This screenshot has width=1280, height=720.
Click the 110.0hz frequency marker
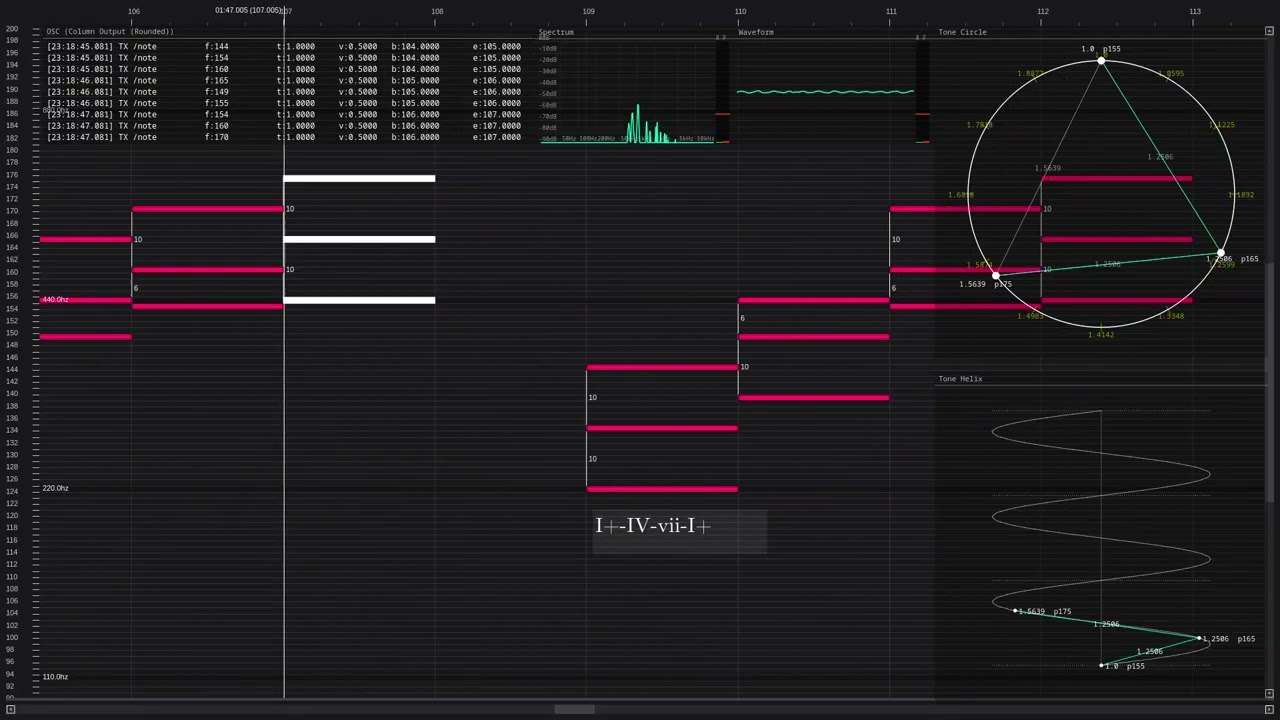tap(55, 677)
